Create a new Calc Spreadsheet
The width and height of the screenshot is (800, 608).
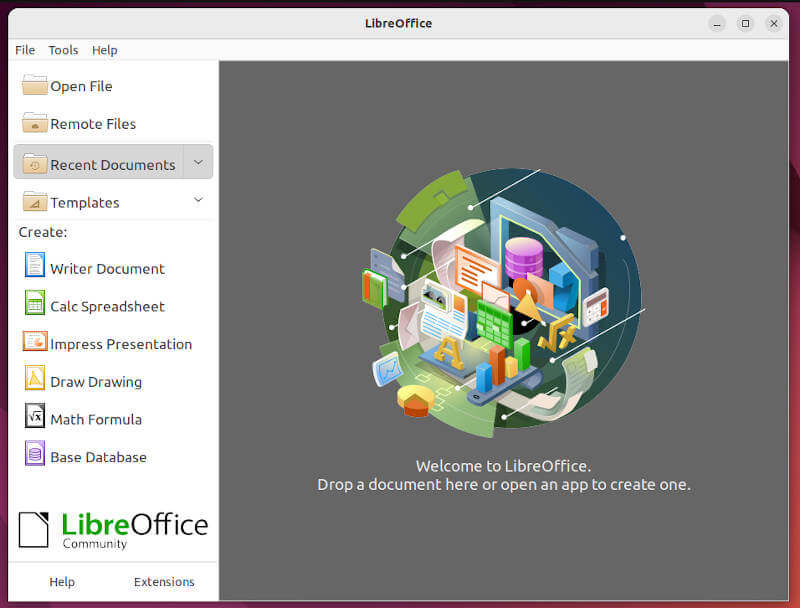click(107, 307)
